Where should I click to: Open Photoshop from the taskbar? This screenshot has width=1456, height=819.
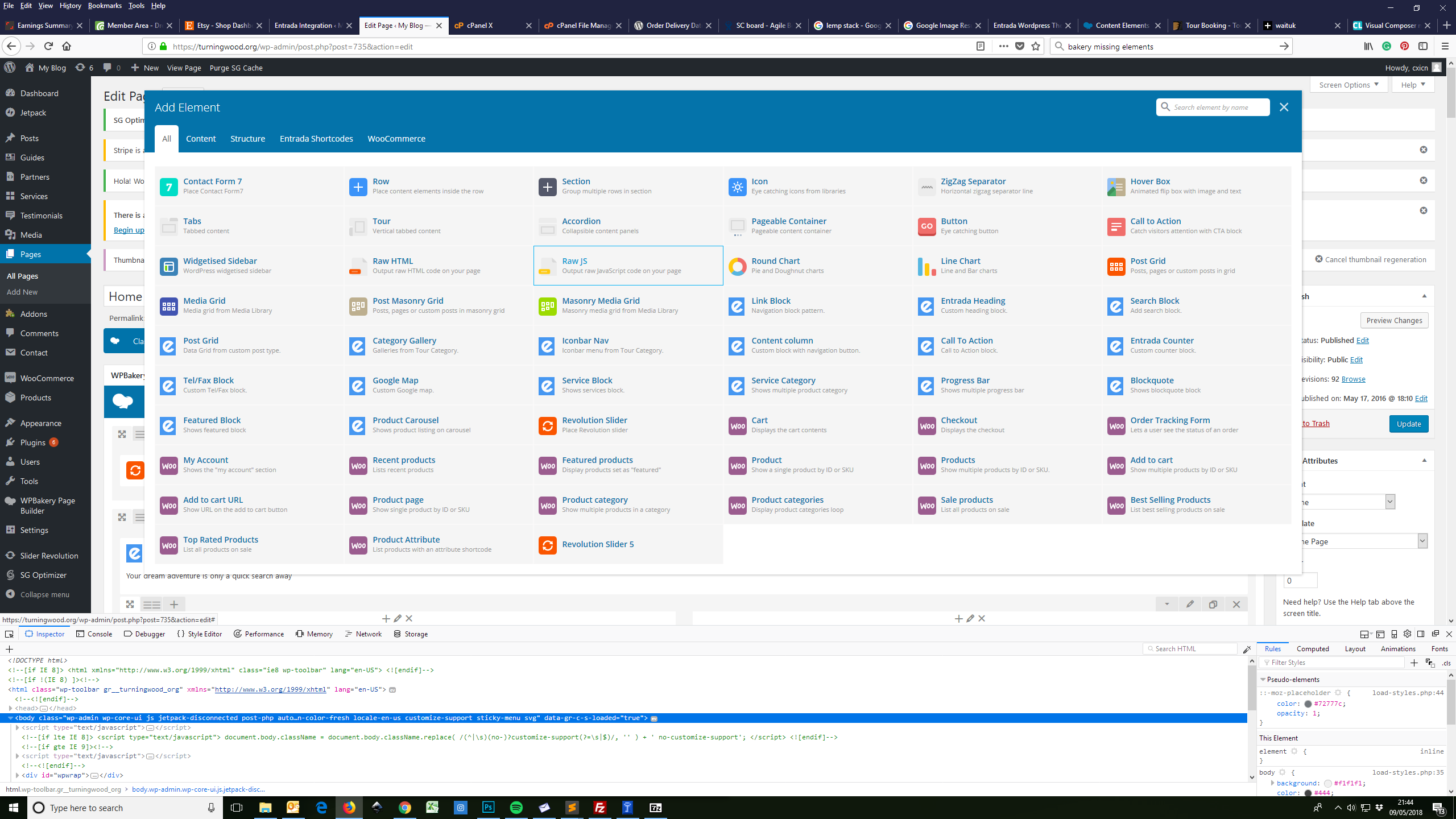[488, 808]
